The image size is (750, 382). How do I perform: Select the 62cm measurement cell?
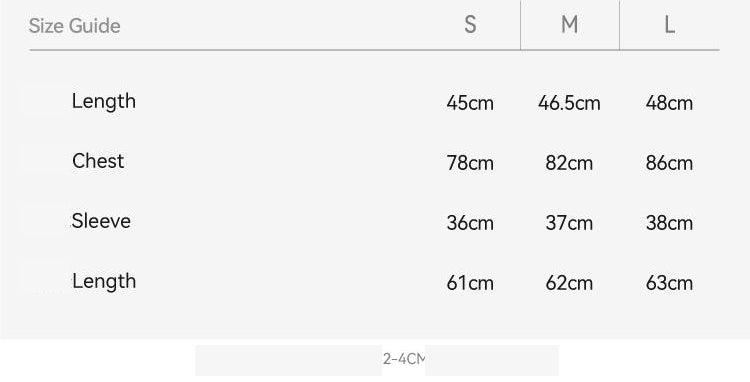pos(569,283)
